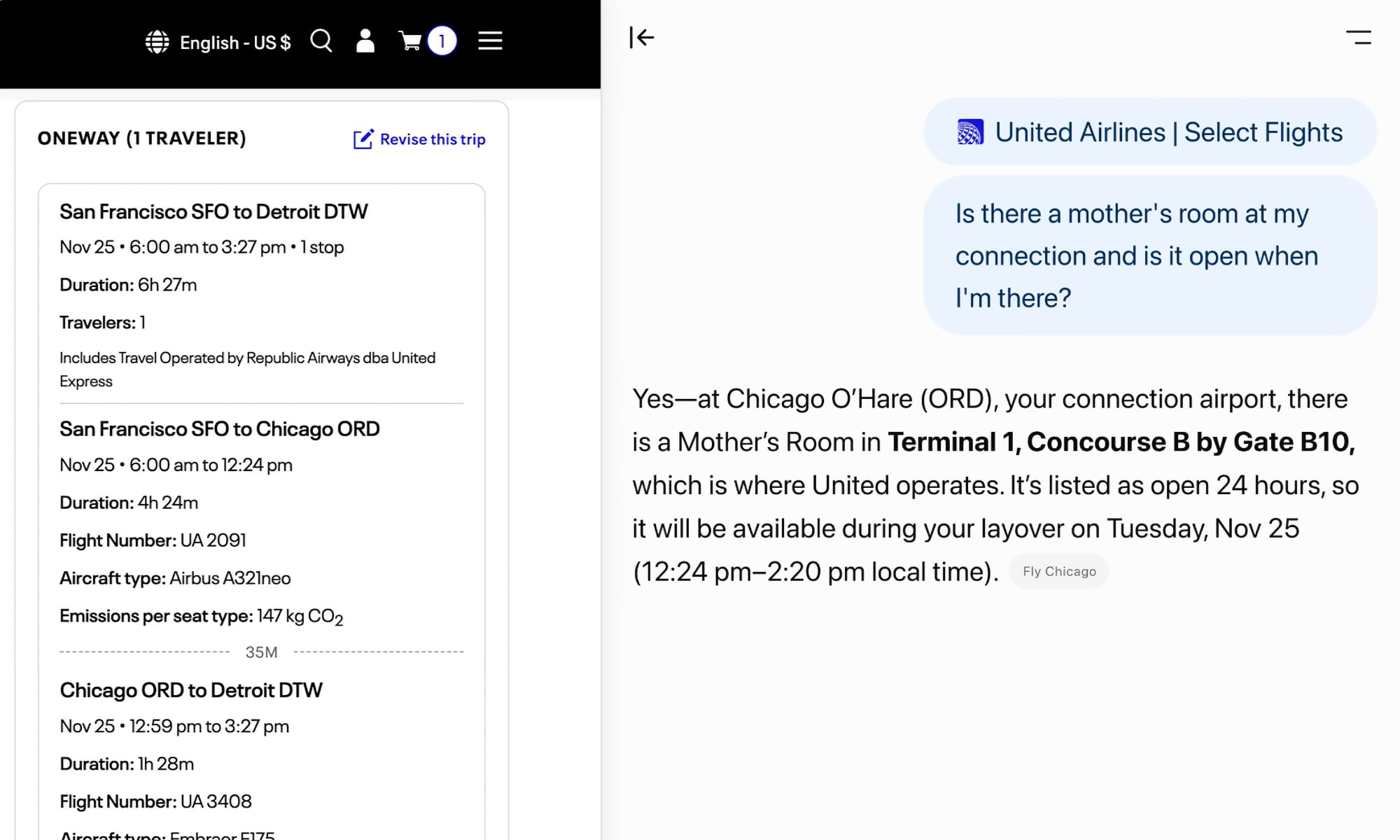Click the search magnifier icon
The width and height of the screenshot is (1400, 840).
pyautogui.click(x=321, y=41)
